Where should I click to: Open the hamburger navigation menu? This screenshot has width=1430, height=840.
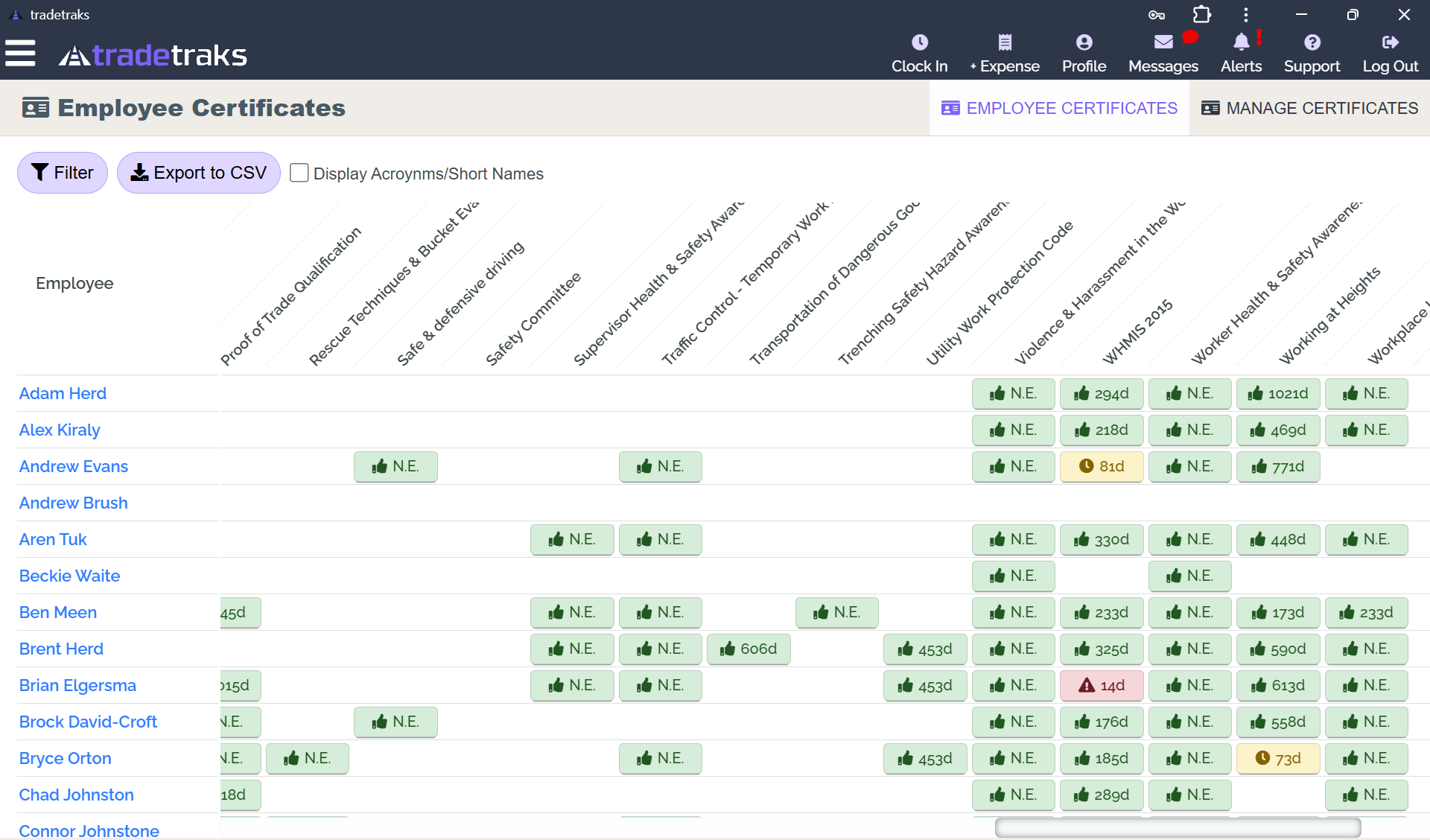pyautogui.click(x=20, y=54)
